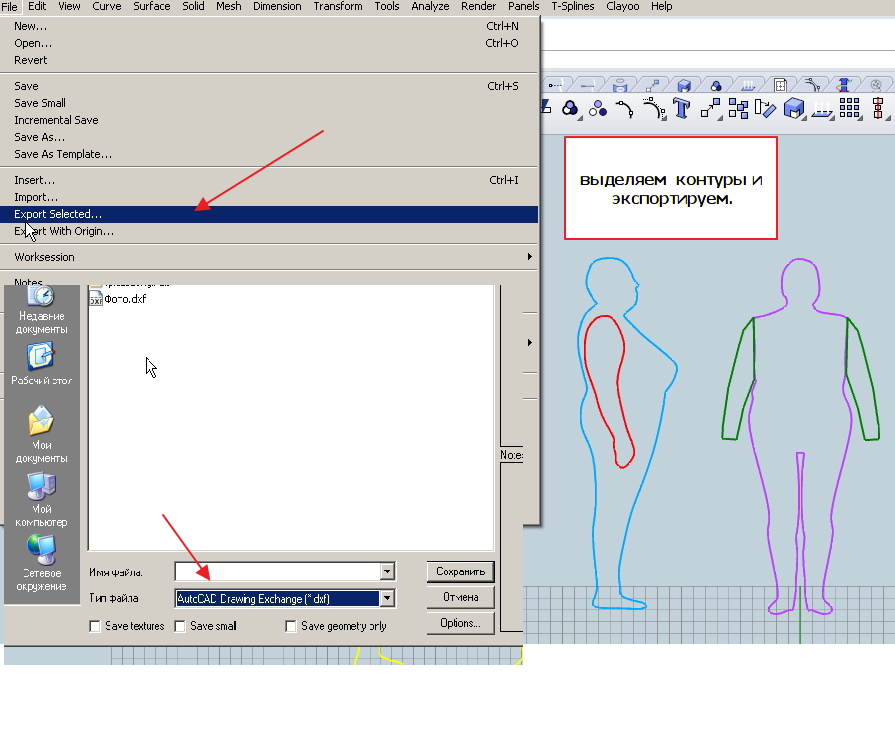
Task: Click the Project to CPlane icon in main row
Action: (x=821, y=108)
